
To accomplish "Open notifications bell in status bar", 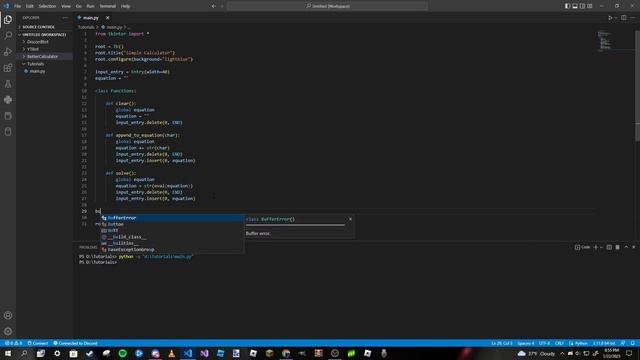I will pos(633,343).
